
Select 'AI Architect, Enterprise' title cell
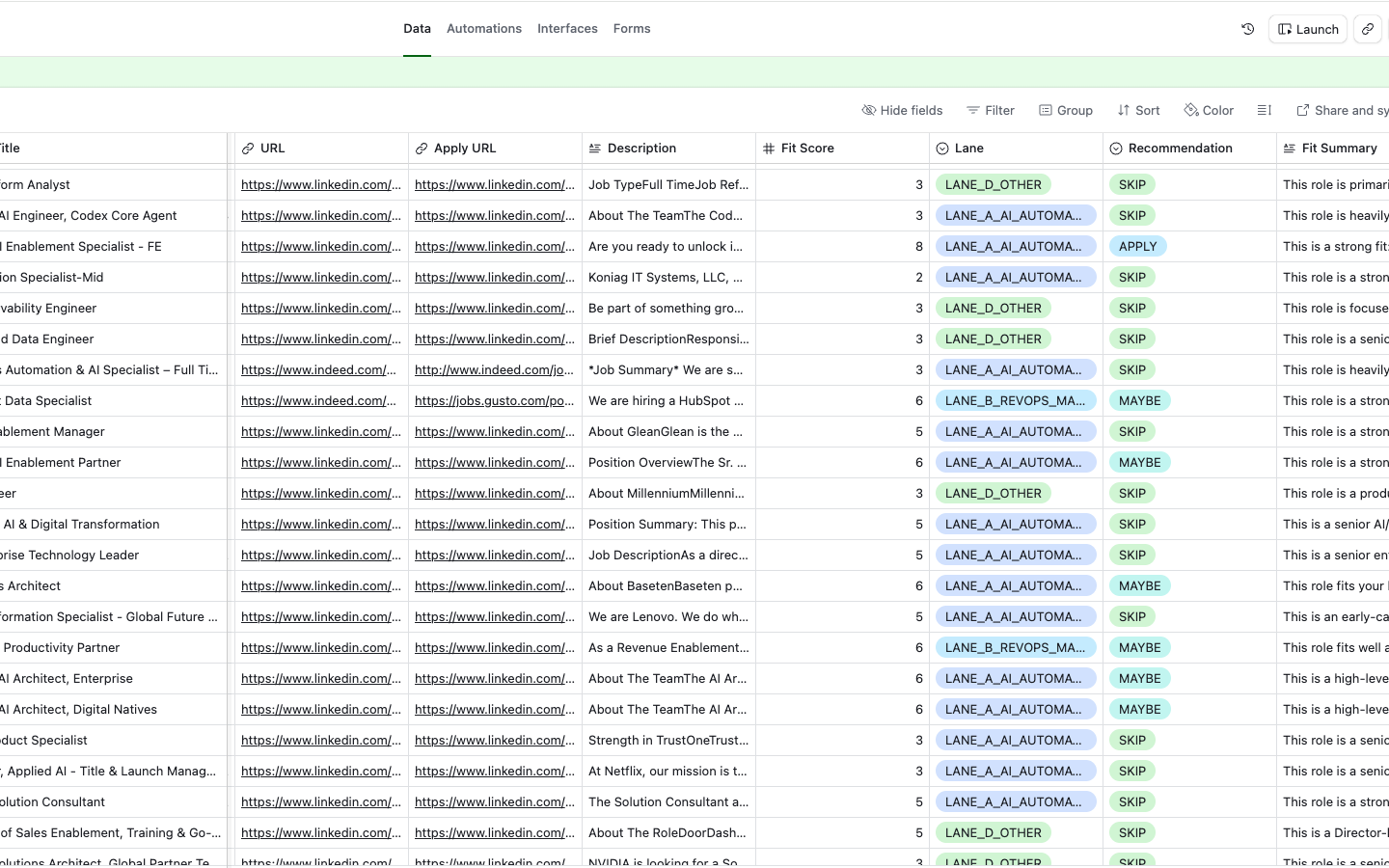(113, 678)
